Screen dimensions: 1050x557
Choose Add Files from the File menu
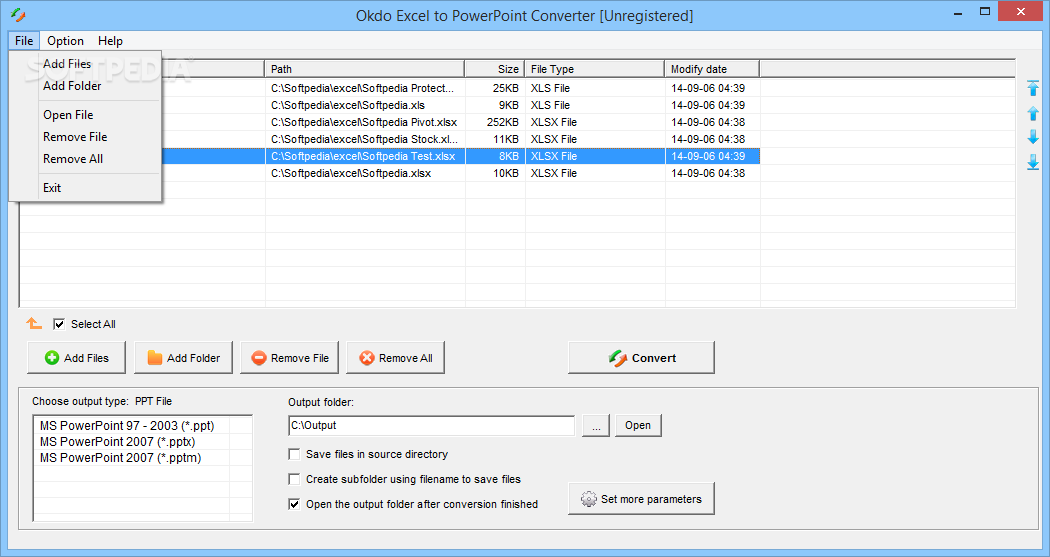coord(67,64)
